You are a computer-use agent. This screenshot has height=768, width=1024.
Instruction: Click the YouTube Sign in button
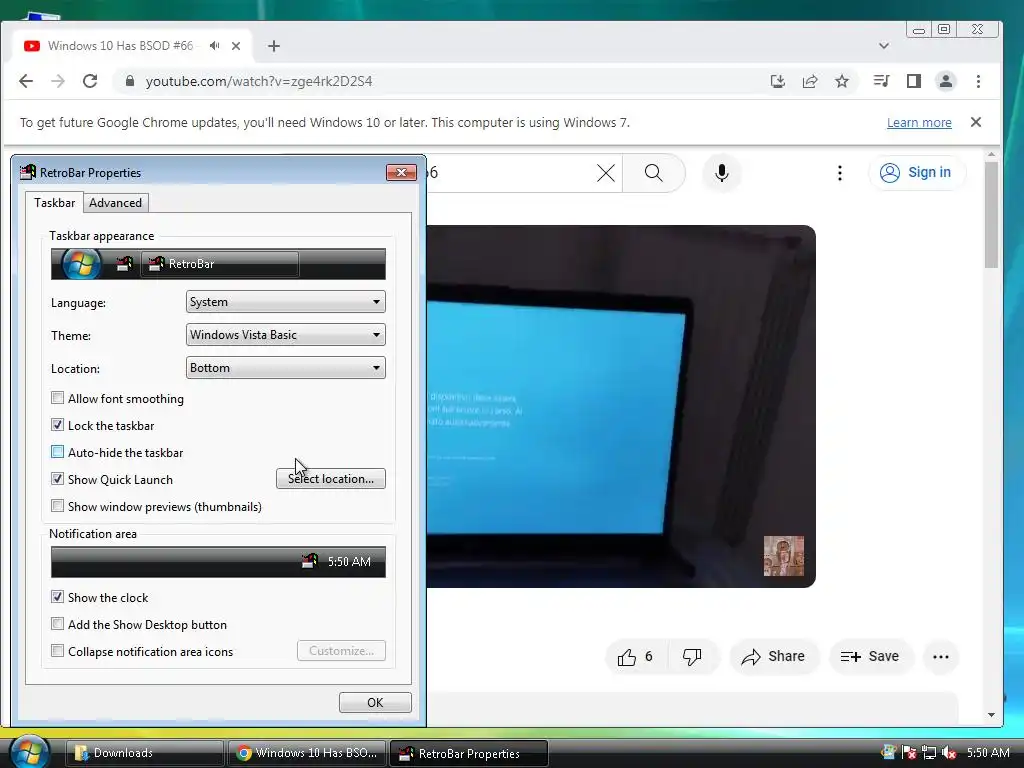coord(916,172)
